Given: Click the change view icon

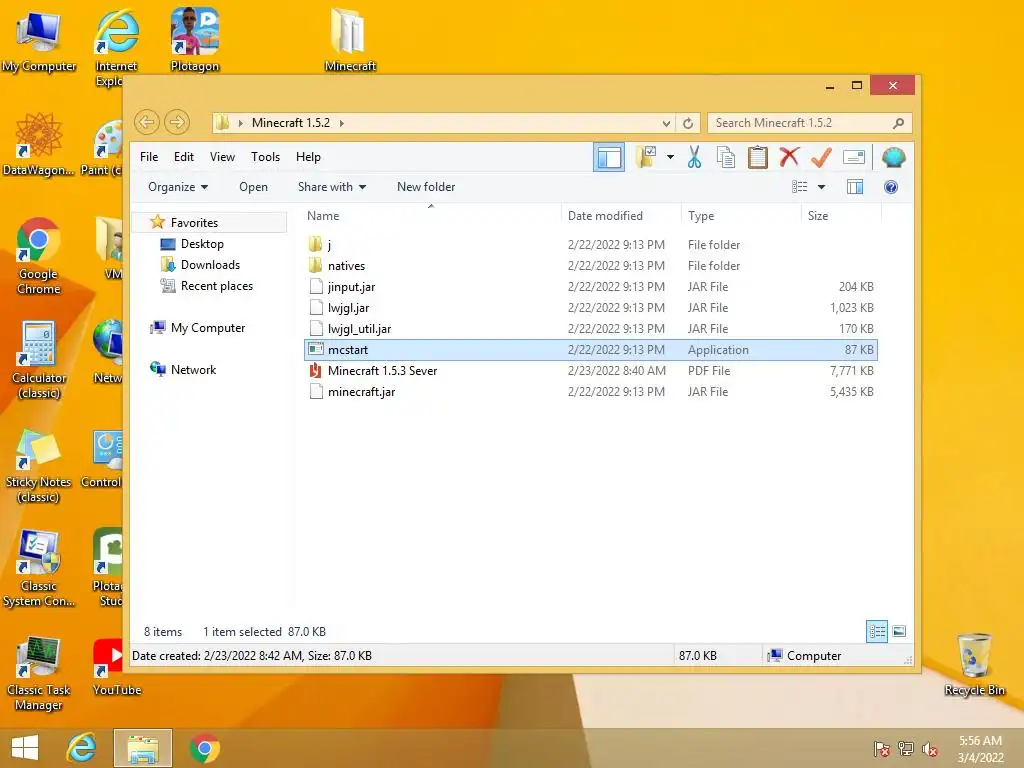Looking at the screenshot, I should (800, 187).
